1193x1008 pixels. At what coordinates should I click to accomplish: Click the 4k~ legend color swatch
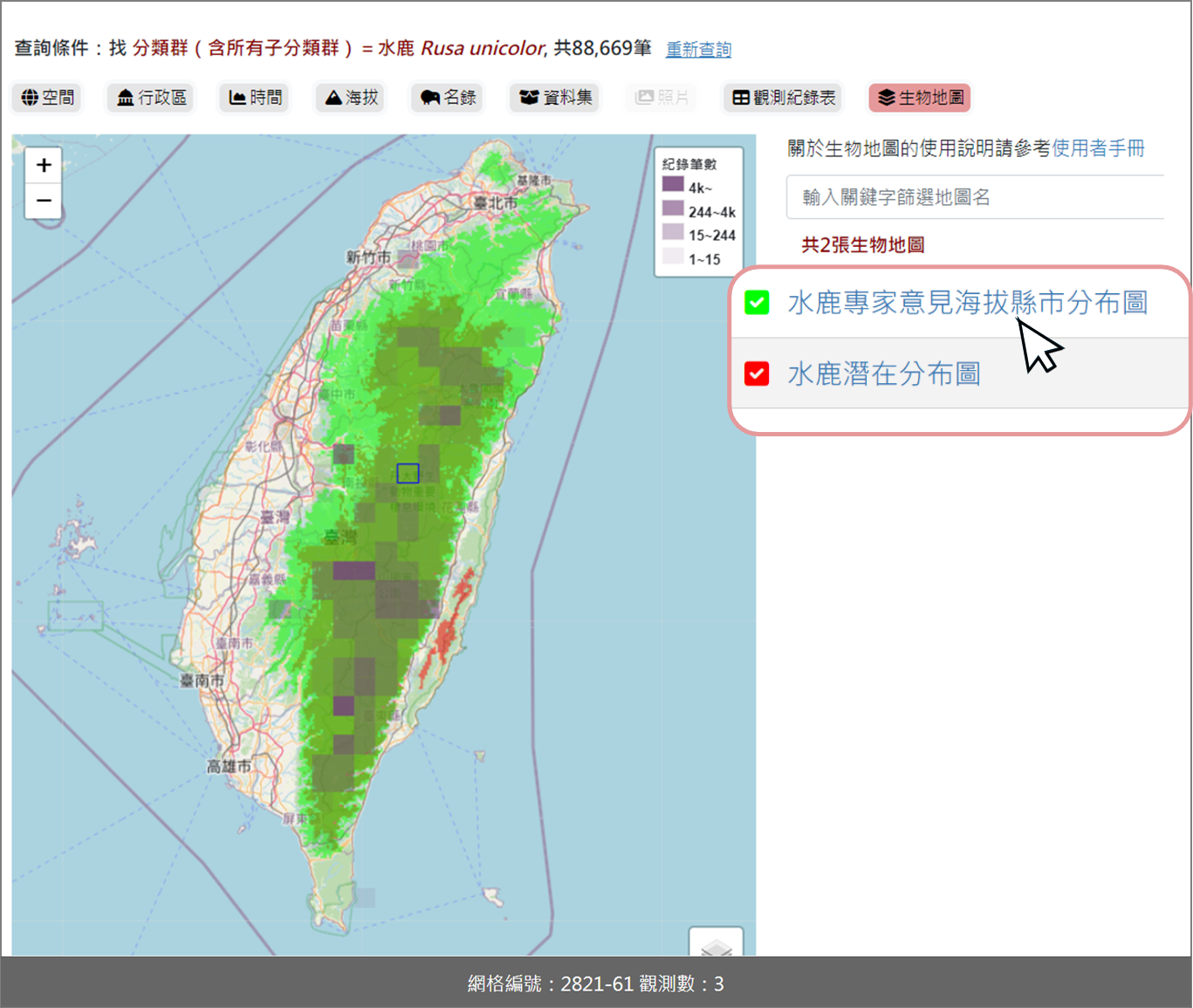(x=673, y=184)
